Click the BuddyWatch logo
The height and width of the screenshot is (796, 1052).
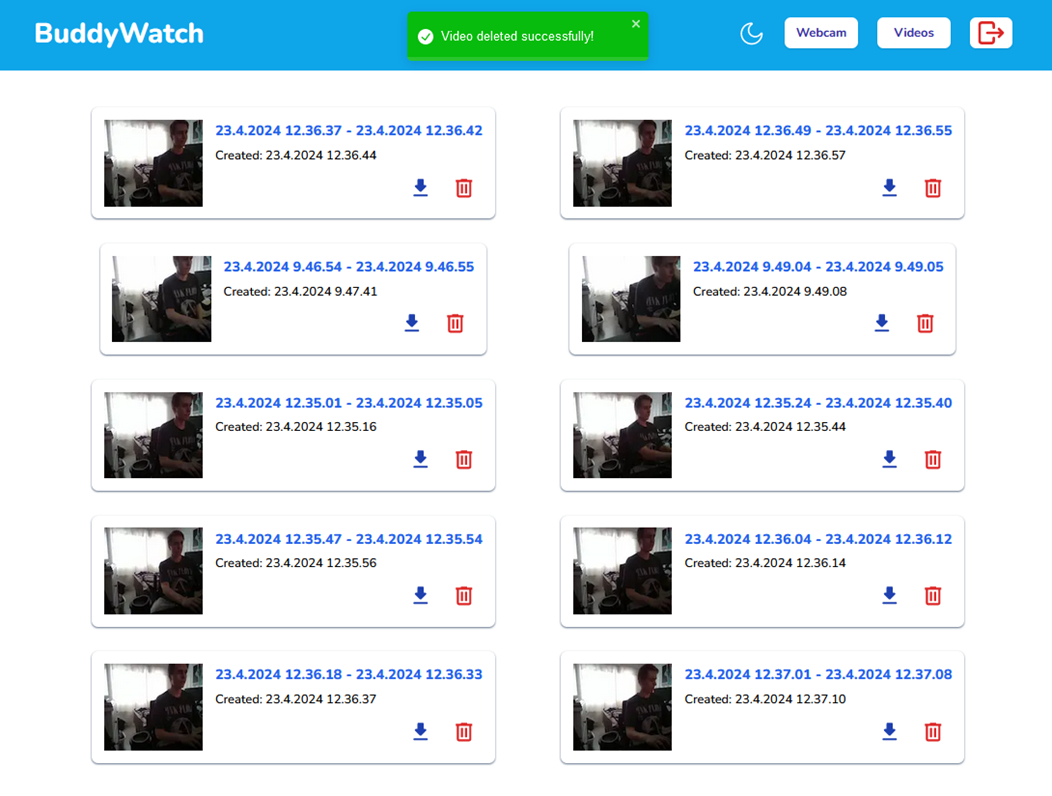(119, 34)
